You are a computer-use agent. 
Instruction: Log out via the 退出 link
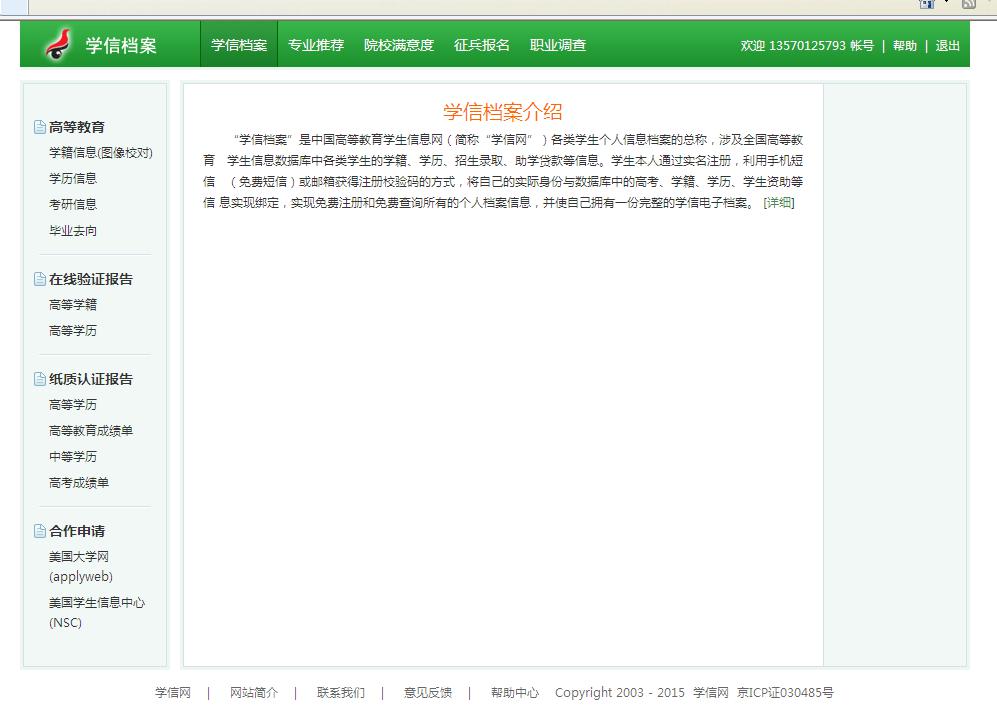pos(947,46)
